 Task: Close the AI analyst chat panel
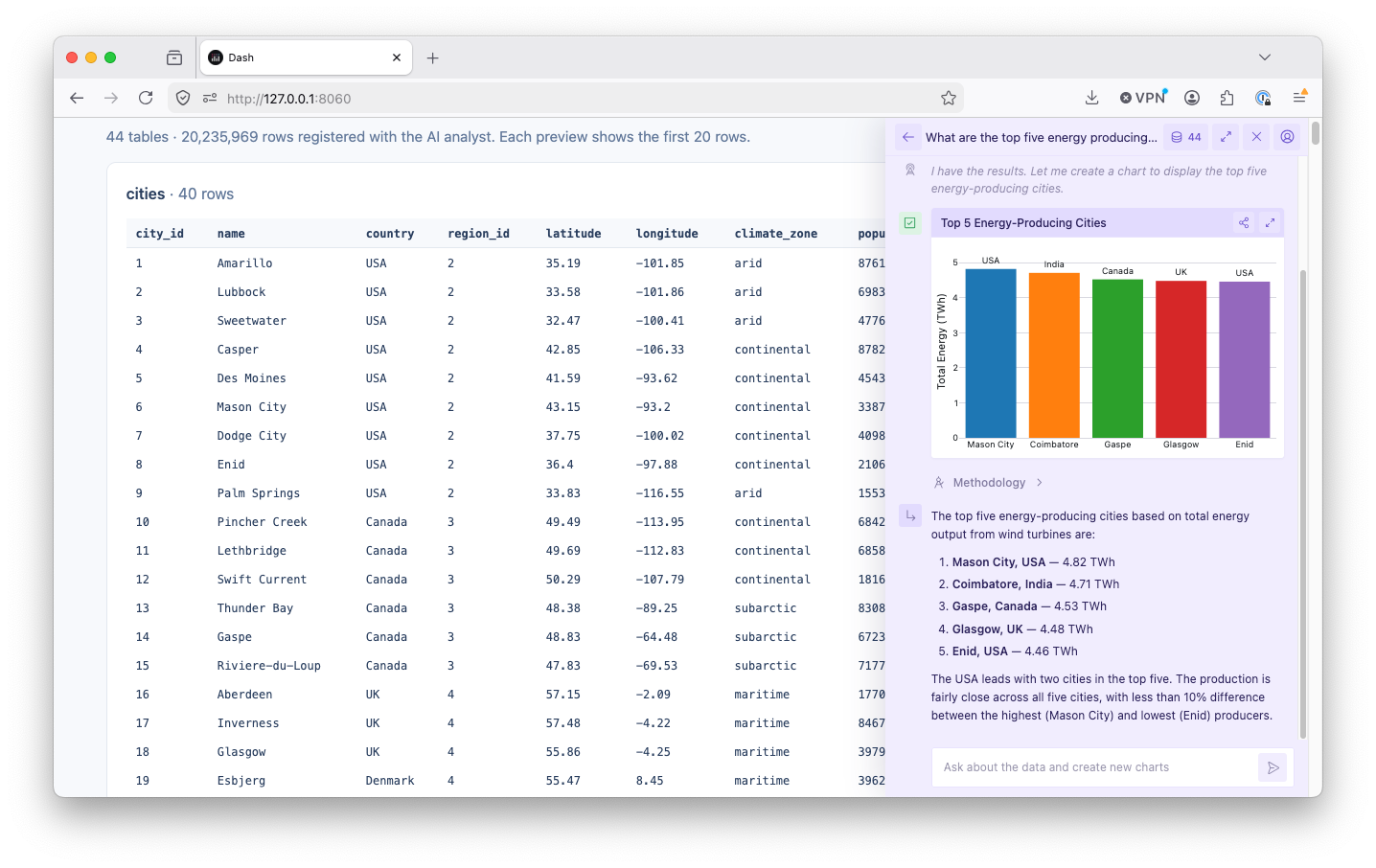(1256, 137)
